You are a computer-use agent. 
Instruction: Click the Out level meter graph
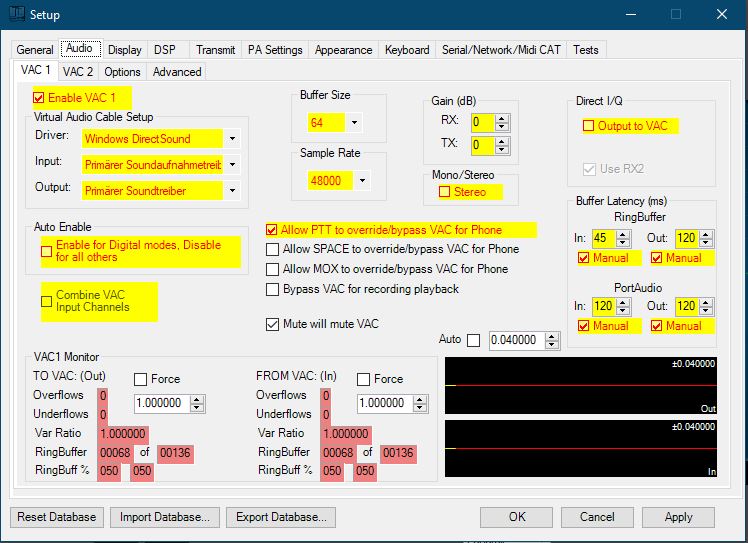point(582,385)
